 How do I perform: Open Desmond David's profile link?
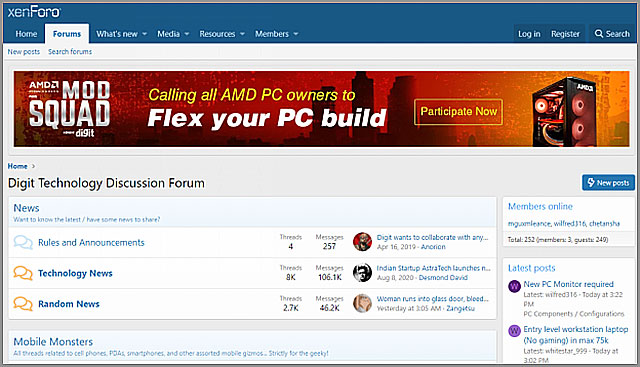point(443,278)
